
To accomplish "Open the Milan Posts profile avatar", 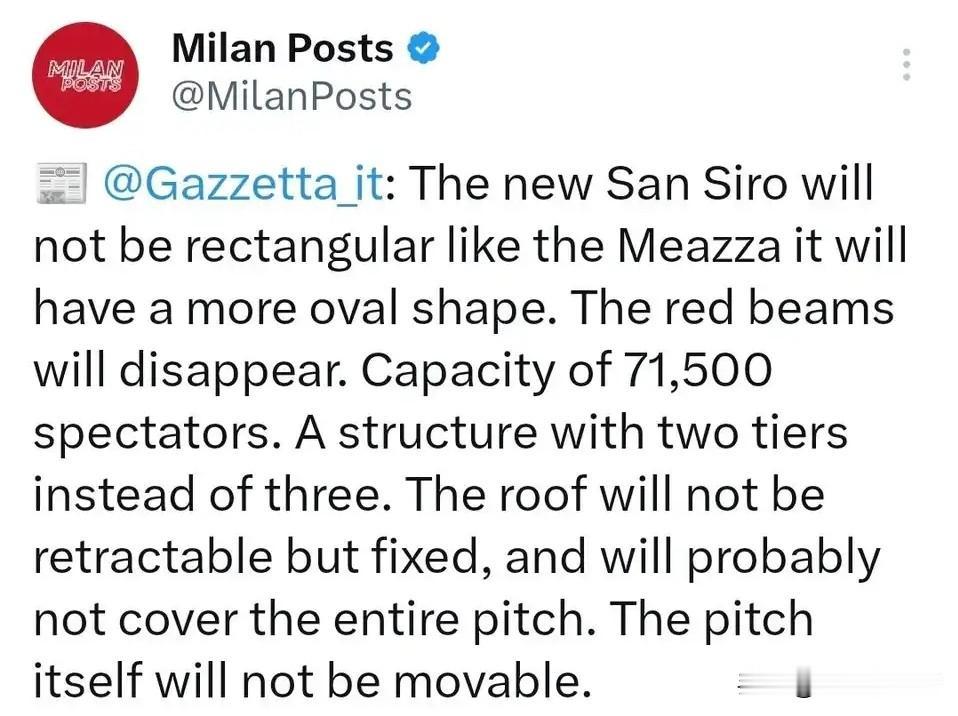I will point(86,75).
